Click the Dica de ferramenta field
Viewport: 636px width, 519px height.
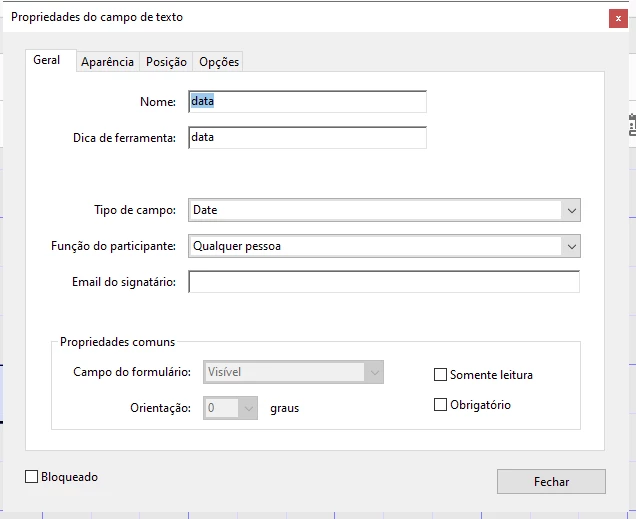(307, 137)
